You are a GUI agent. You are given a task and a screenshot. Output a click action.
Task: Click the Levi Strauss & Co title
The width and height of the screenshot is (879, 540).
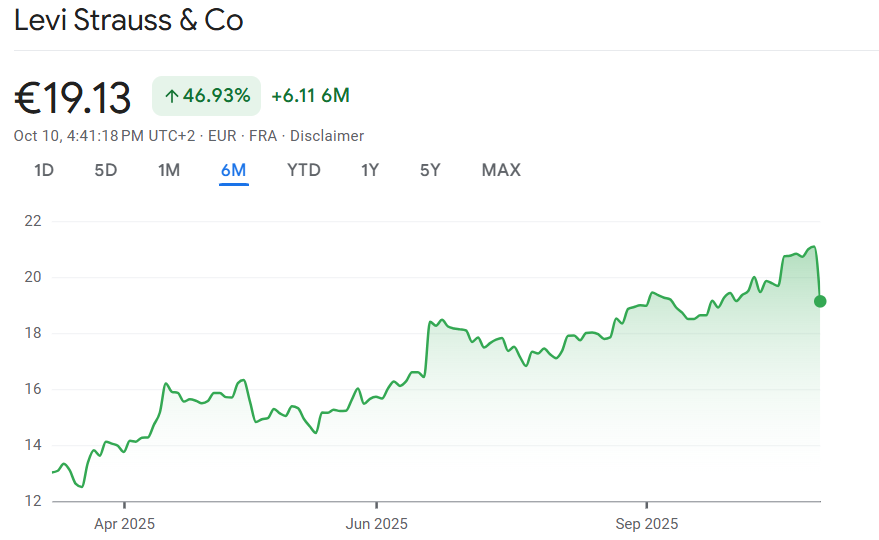tap(129, 20)
